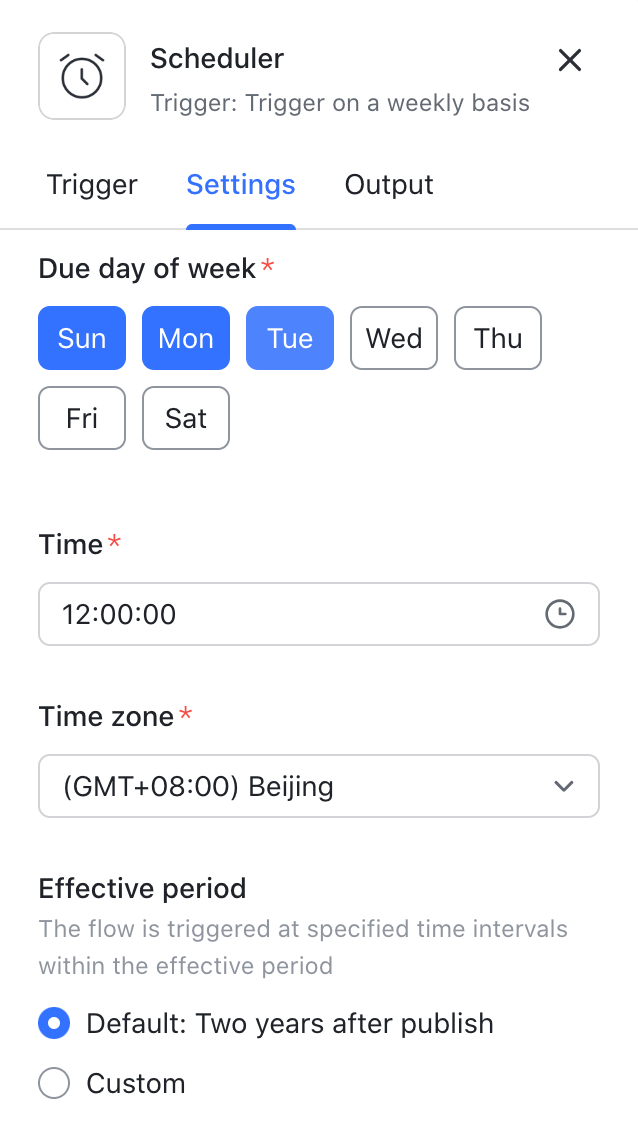Click the Scheduler clock icon
638x1142 pixels.
(81, 75)
